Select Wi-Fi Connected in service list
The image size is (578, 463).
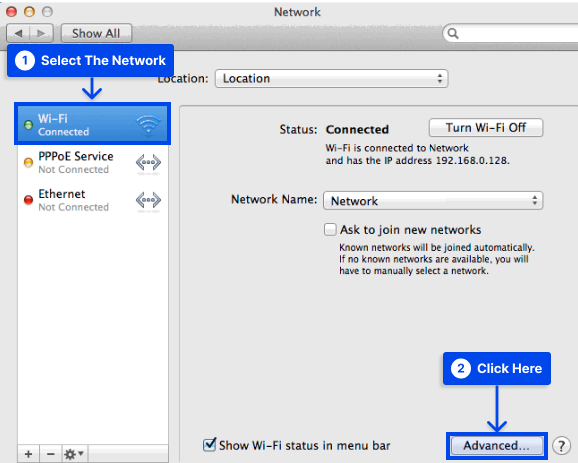93,125
